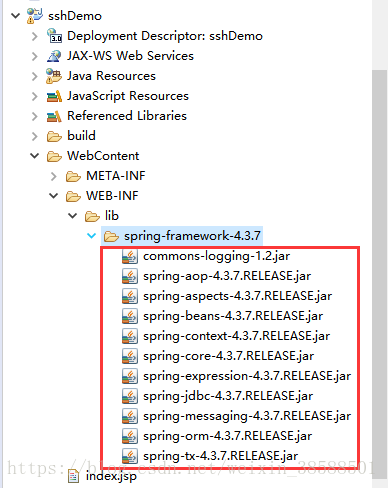Click the spring-beans jar file icon

(x=130, y=316)
